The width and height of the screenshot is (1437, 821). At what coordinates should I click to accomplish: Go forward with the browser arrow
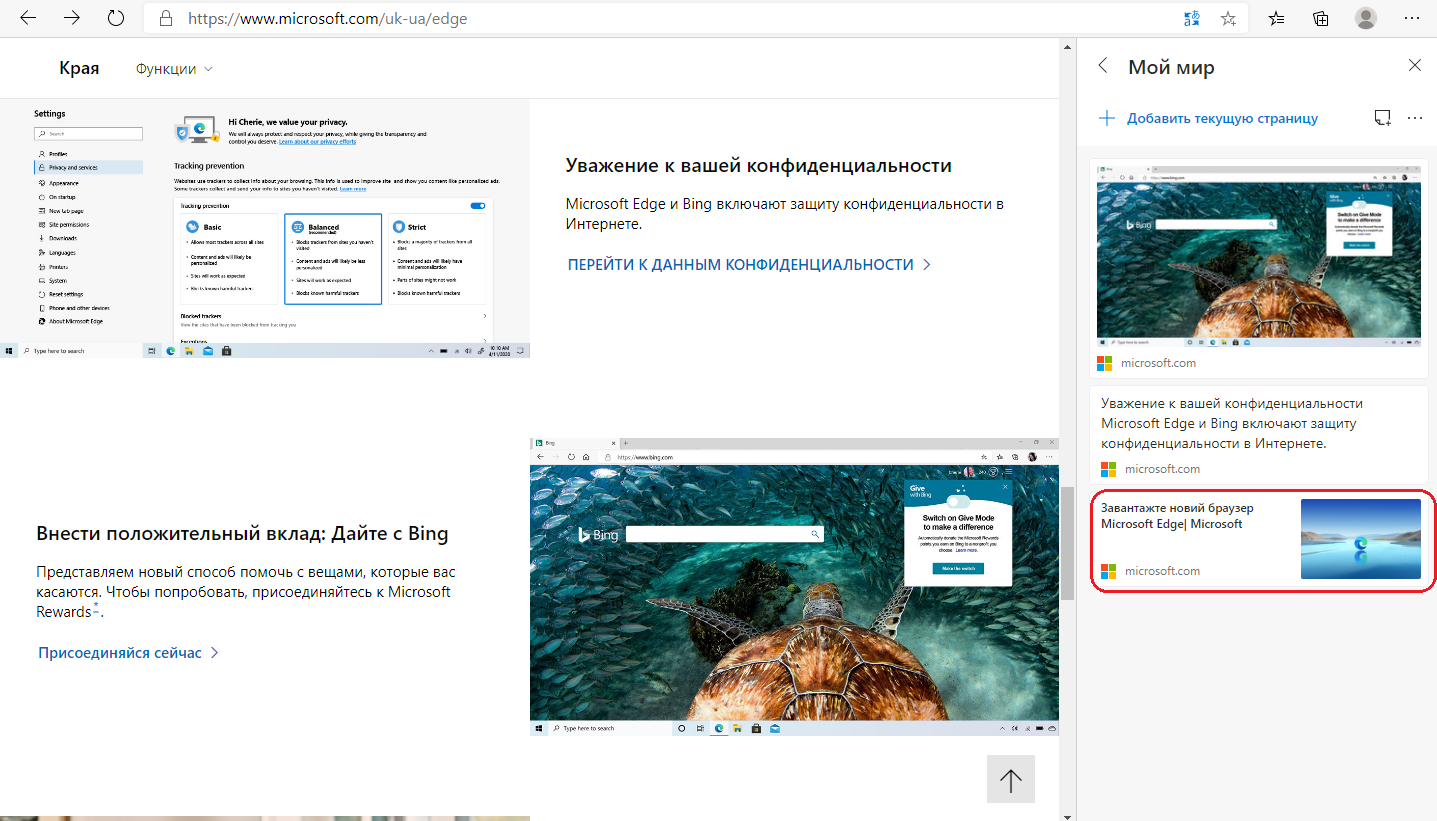(72, 18)
